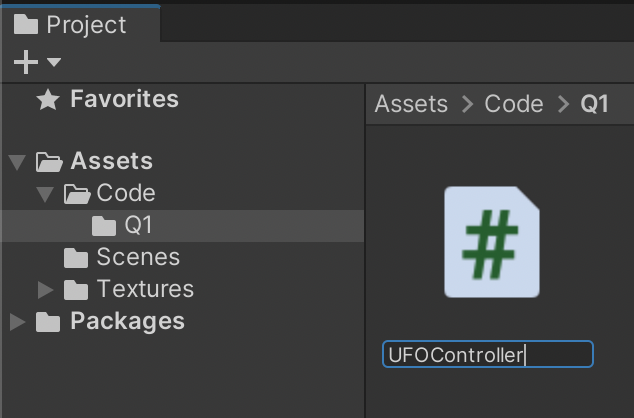Click the Favorites star icon
634x418 pixels.
point(47,100)
